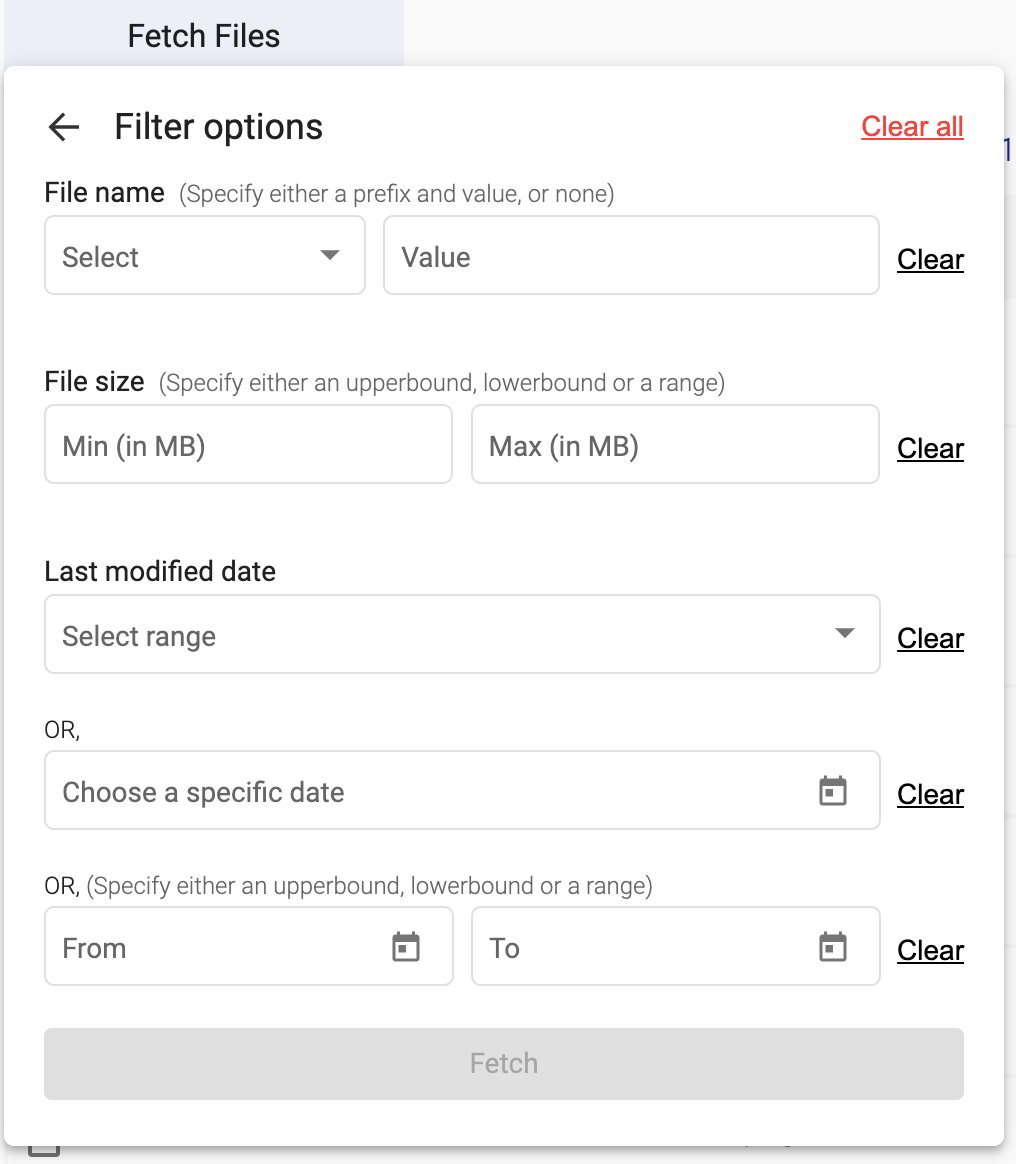Click the back arrow beside Filter options
The image size is (1016, 1164).
[x=64, y=127]
